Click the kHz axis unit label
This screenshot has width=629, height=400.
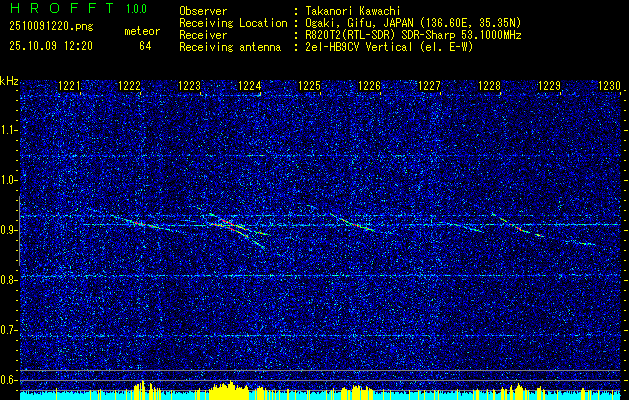tap(9, 81)
